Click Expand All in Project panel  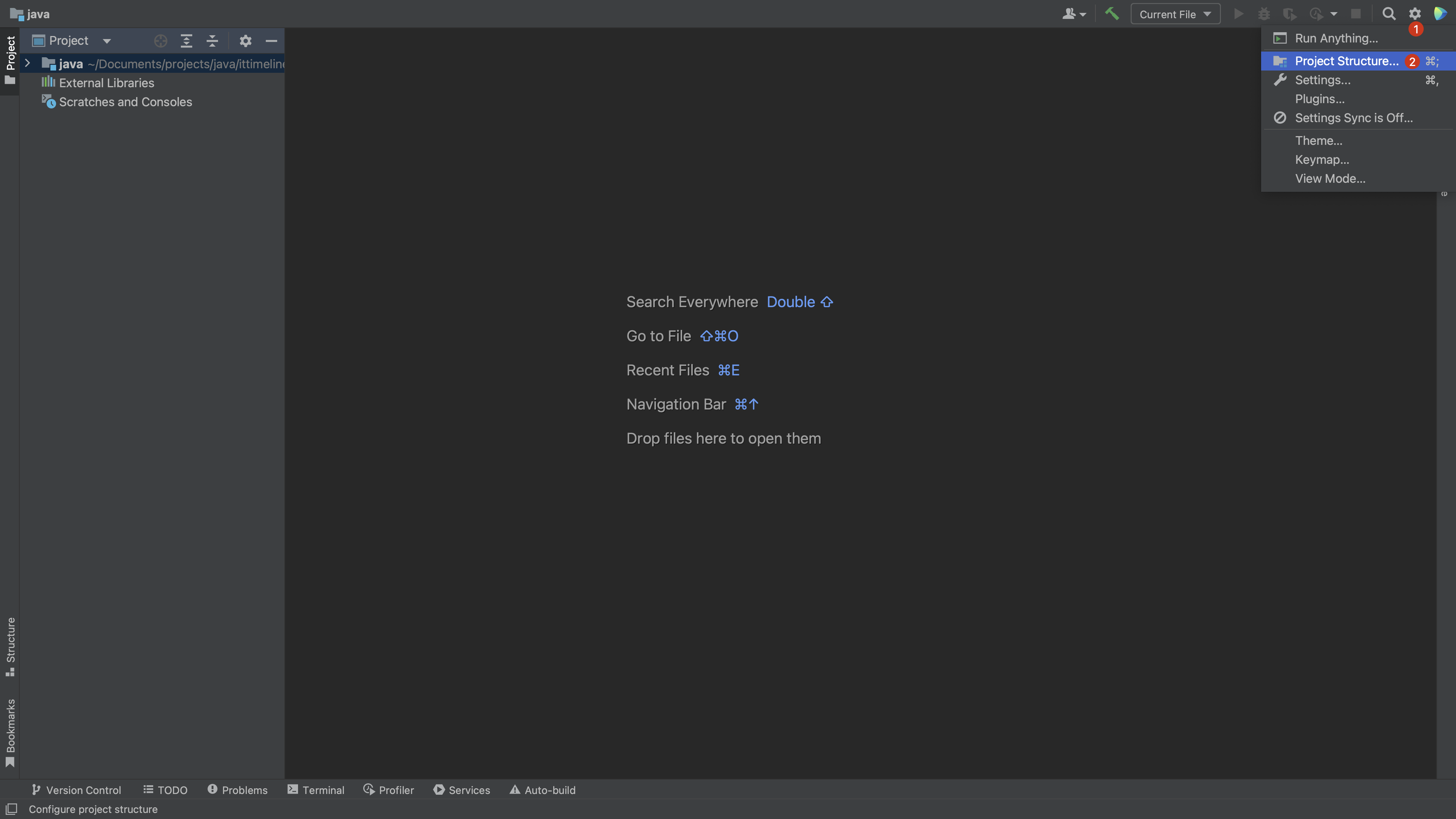[x=186, y=41]
